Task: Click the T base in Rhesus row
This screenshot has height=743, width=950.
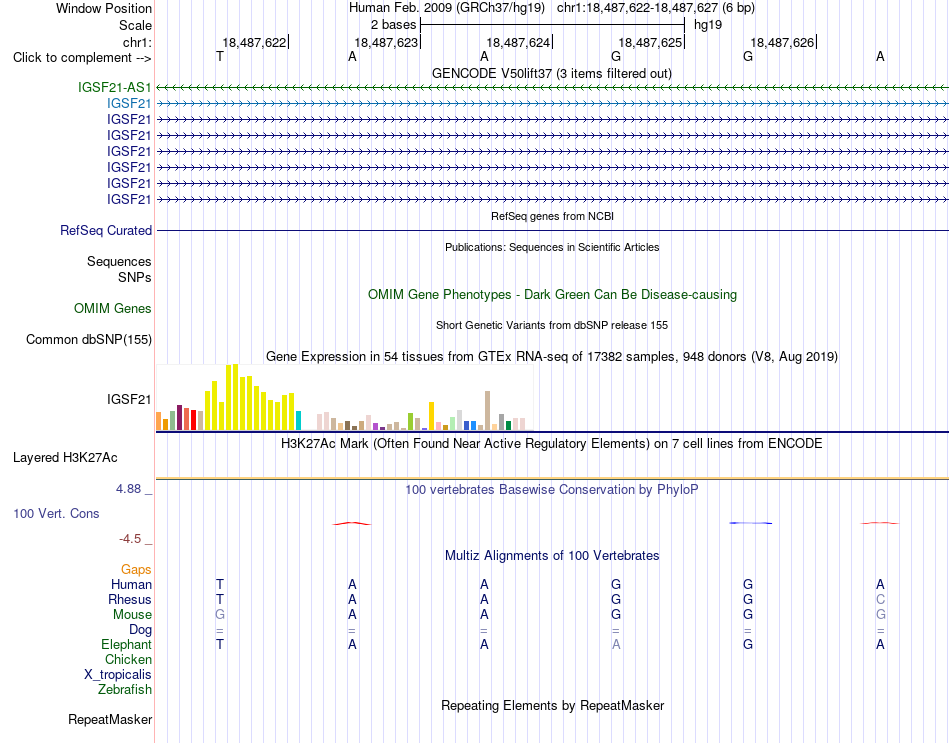Action: point(220,599)
